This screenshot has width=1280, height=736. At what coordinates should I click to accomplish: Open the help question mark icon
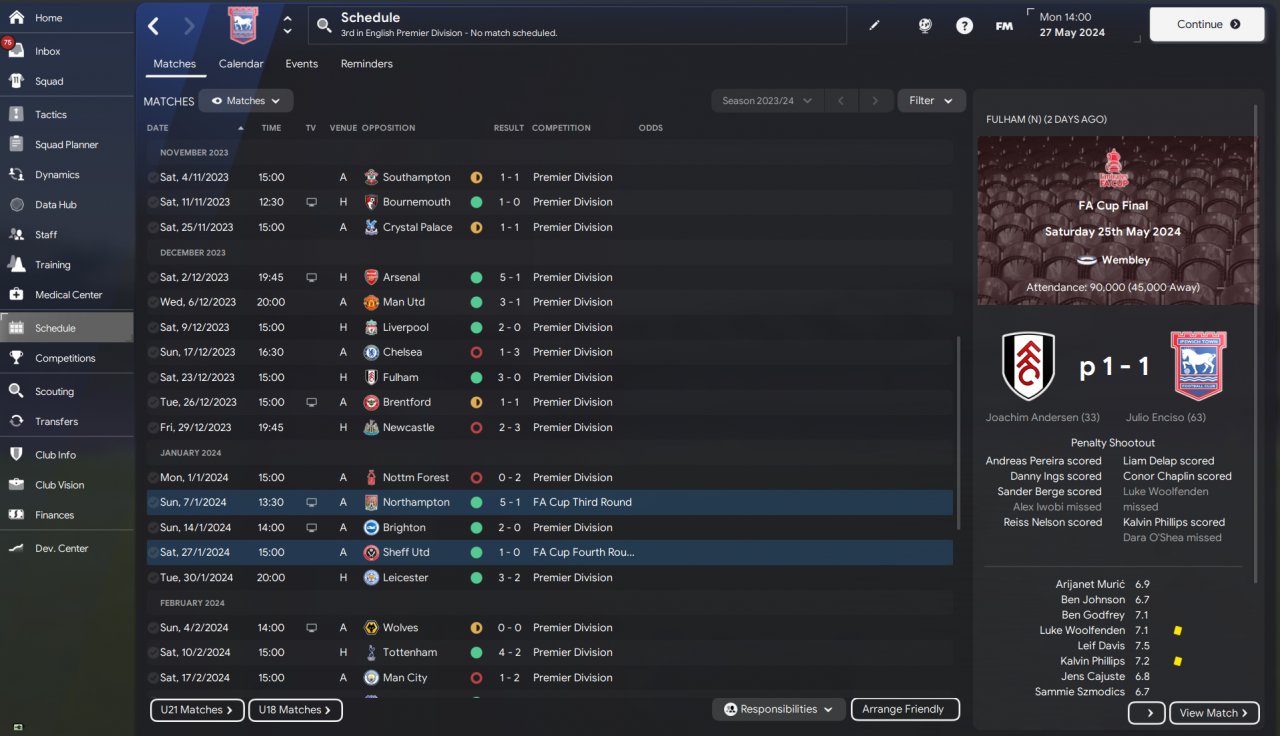(964, 26)
